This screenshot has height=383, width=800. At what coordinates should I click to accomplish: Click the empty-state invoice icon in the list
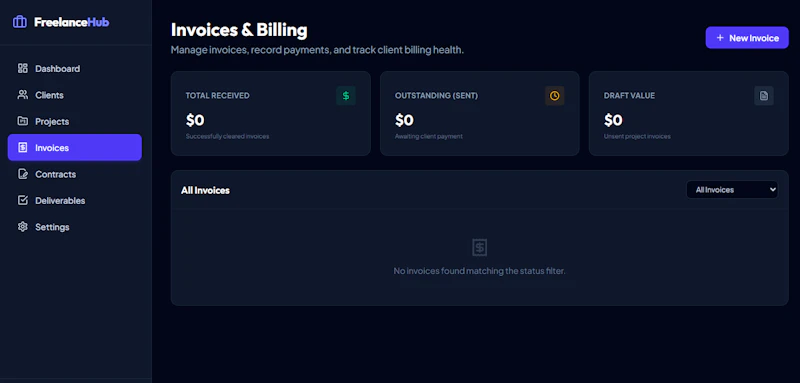coord(480,248)
